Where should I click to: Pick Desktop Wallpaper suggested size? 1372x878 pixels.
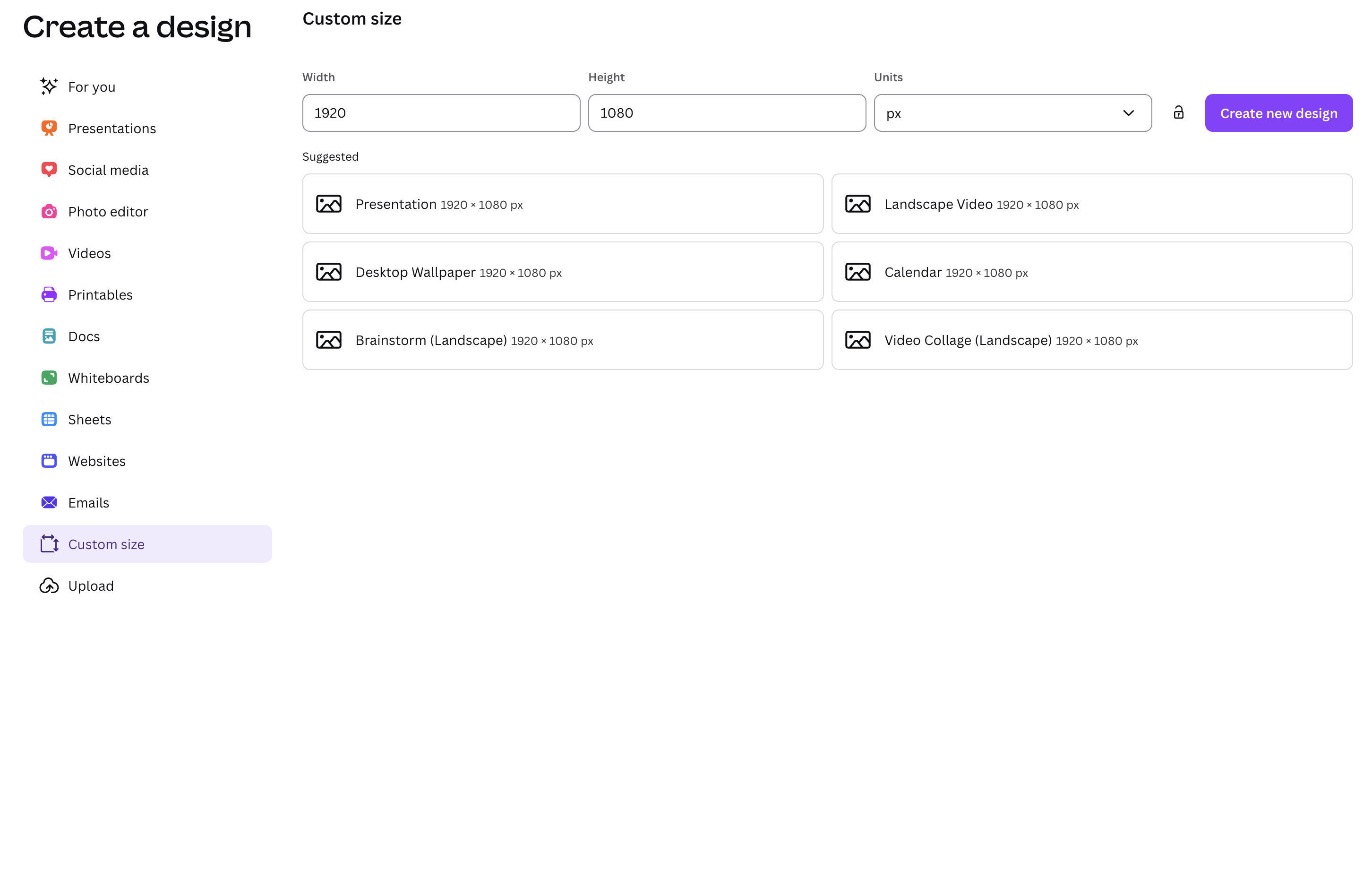(563, 272)
